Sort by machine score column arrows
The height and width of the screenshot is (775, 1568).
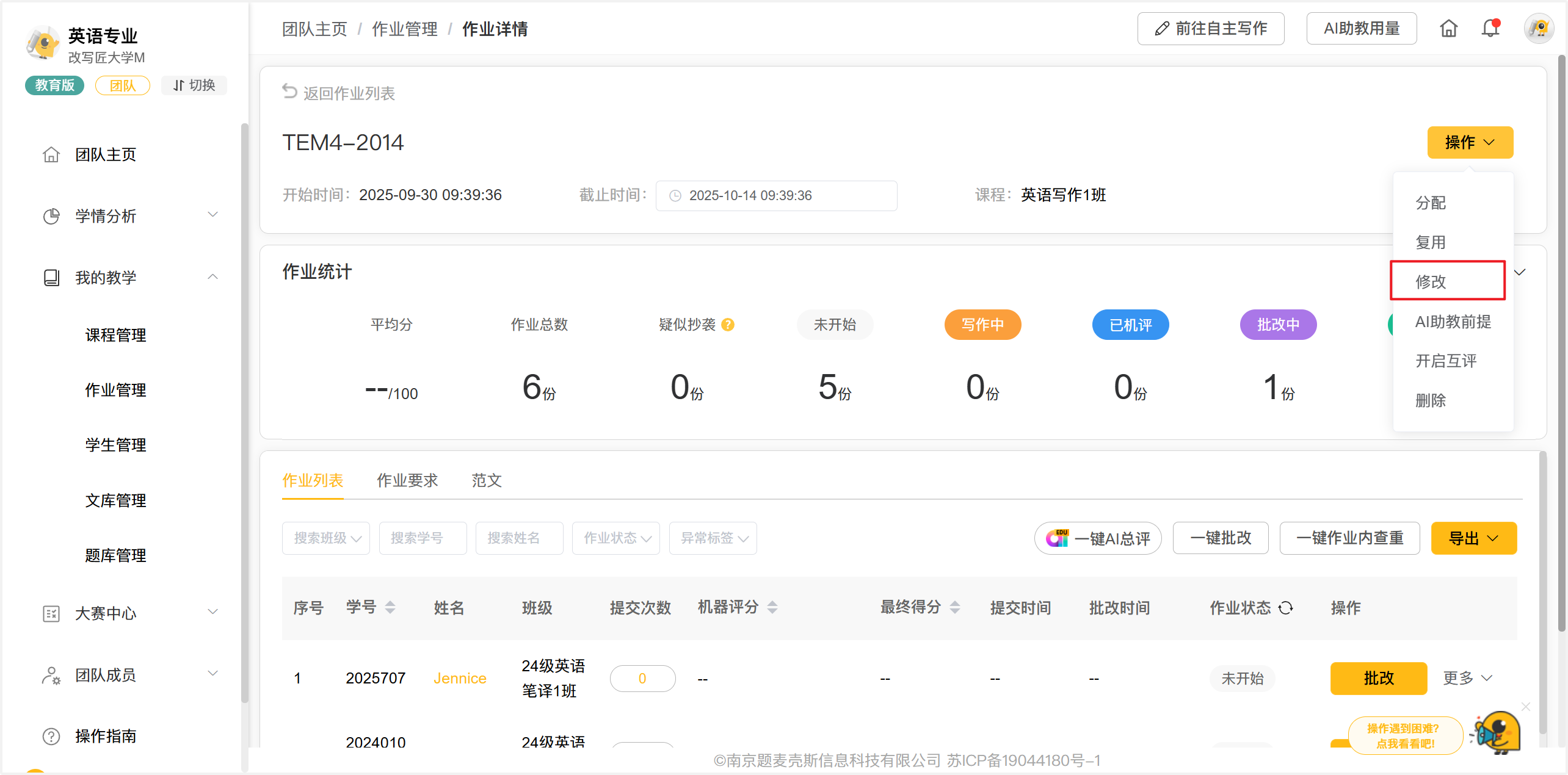(x=772, y=607)
